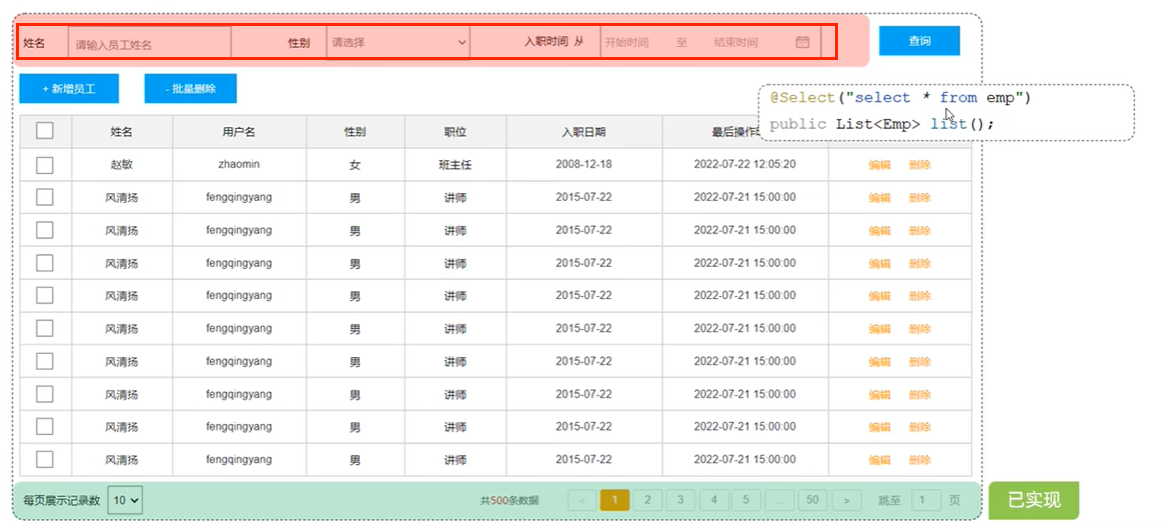Click the 入职时间 filter label
1162x523 pixels.
pyautogui.click(x=546, y=42)
